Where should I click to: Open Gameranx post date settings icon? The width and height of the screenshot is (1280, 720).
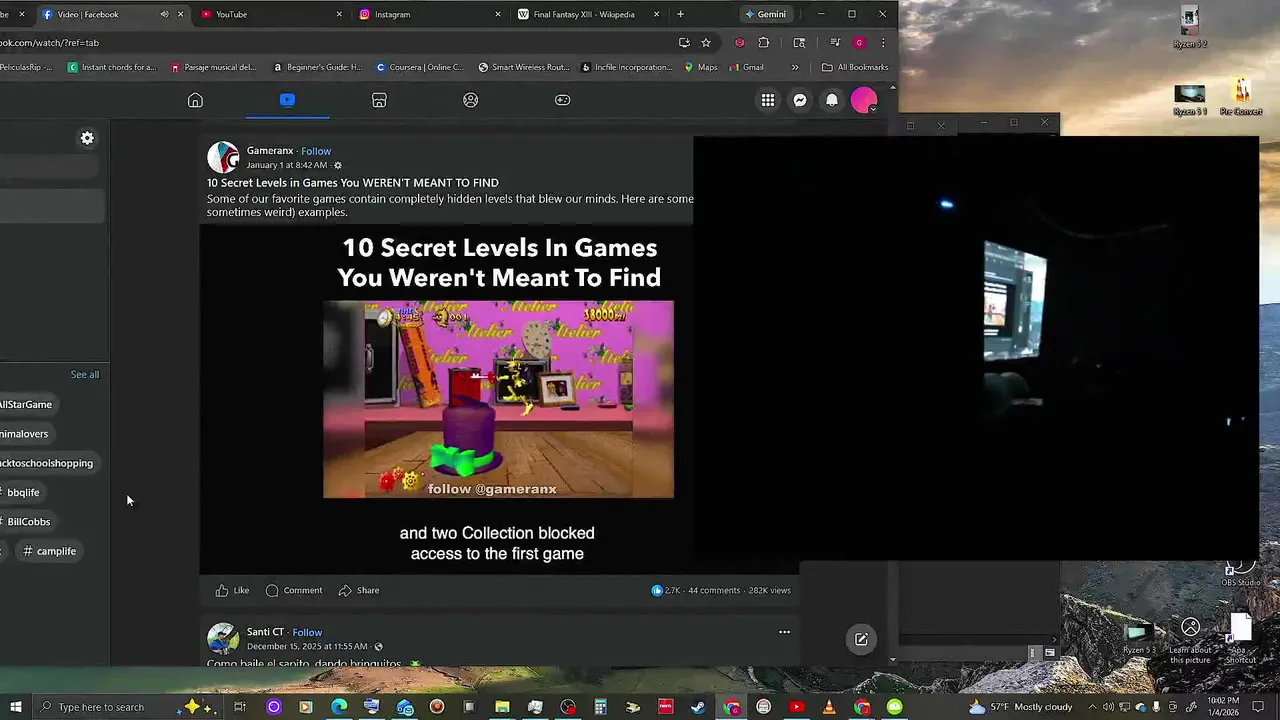point(338,165)
